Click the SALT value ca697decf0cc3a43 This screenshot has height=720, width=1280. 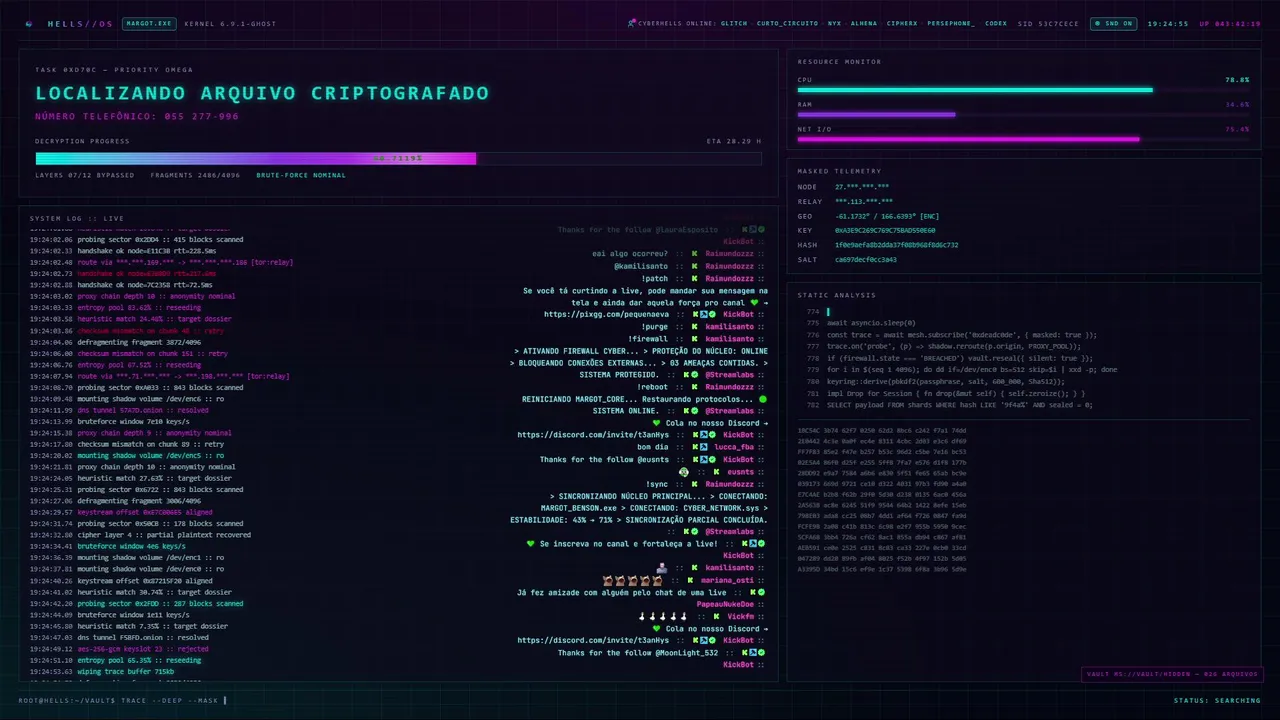[x=866, y=259]
